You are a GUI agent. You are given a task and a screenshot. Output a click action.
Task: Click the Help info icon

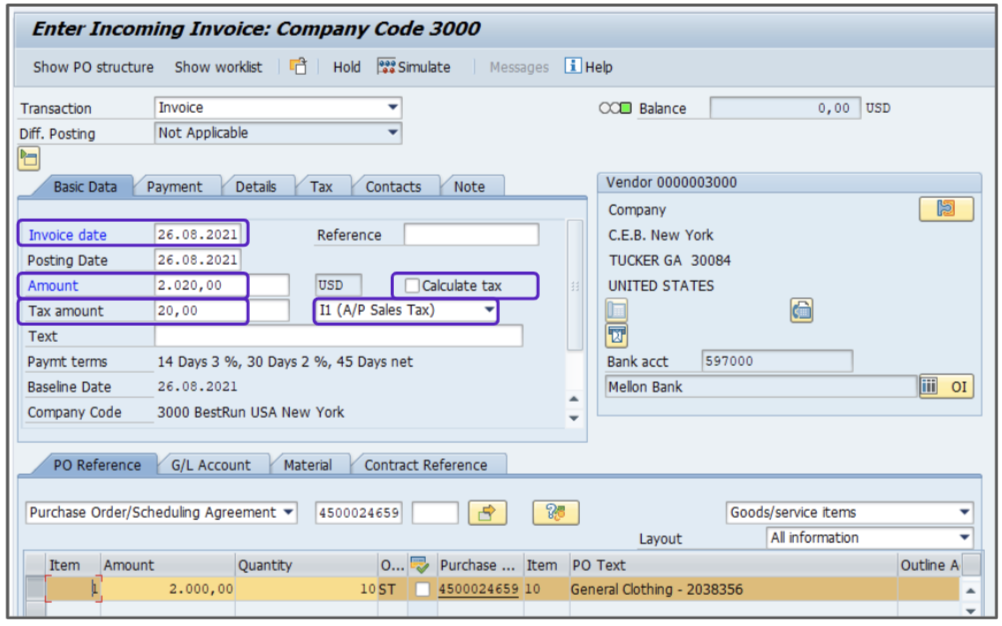click(573, 67)
